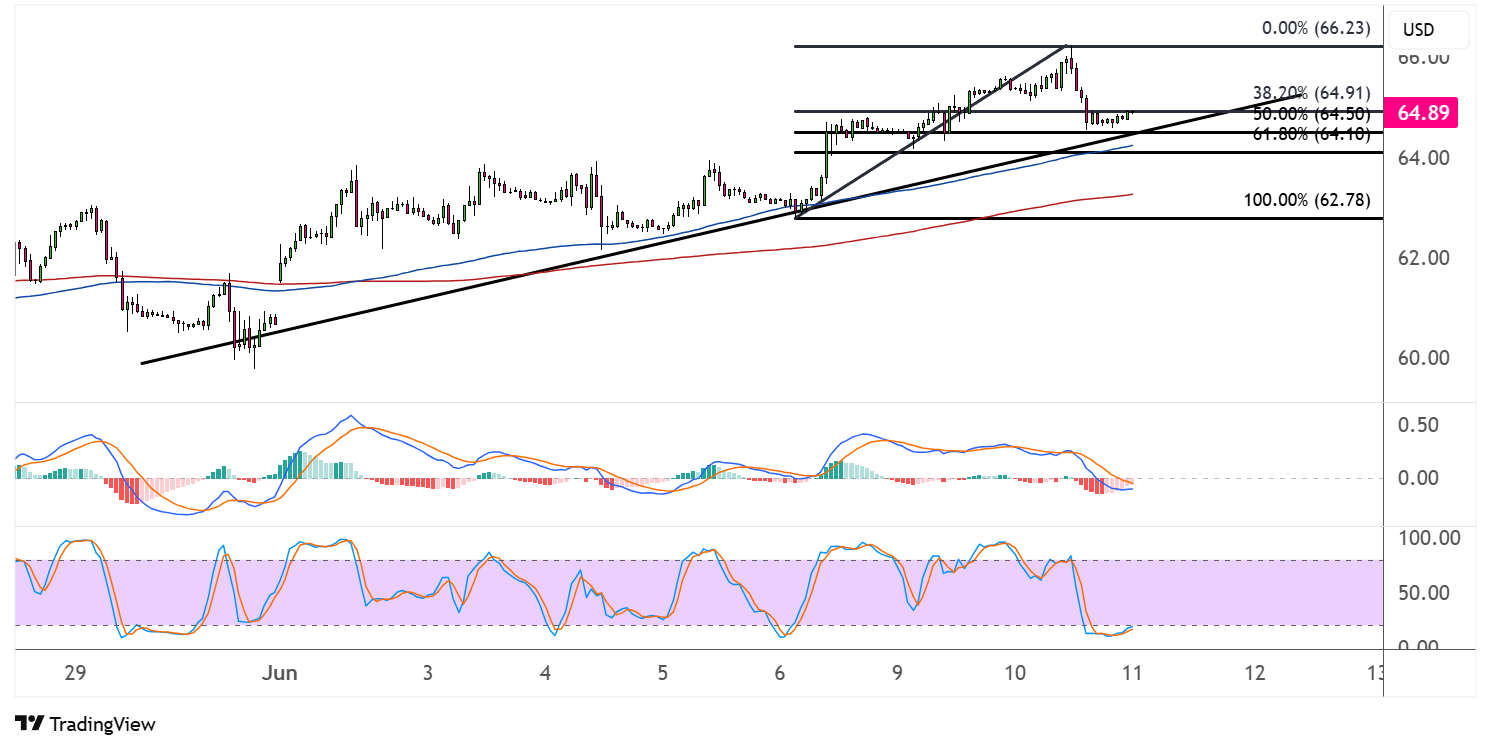The height and width of the screenshot is (750, 1491).
Task: Click the "Jun" month label on time axis
Action: tap(280, 673)
